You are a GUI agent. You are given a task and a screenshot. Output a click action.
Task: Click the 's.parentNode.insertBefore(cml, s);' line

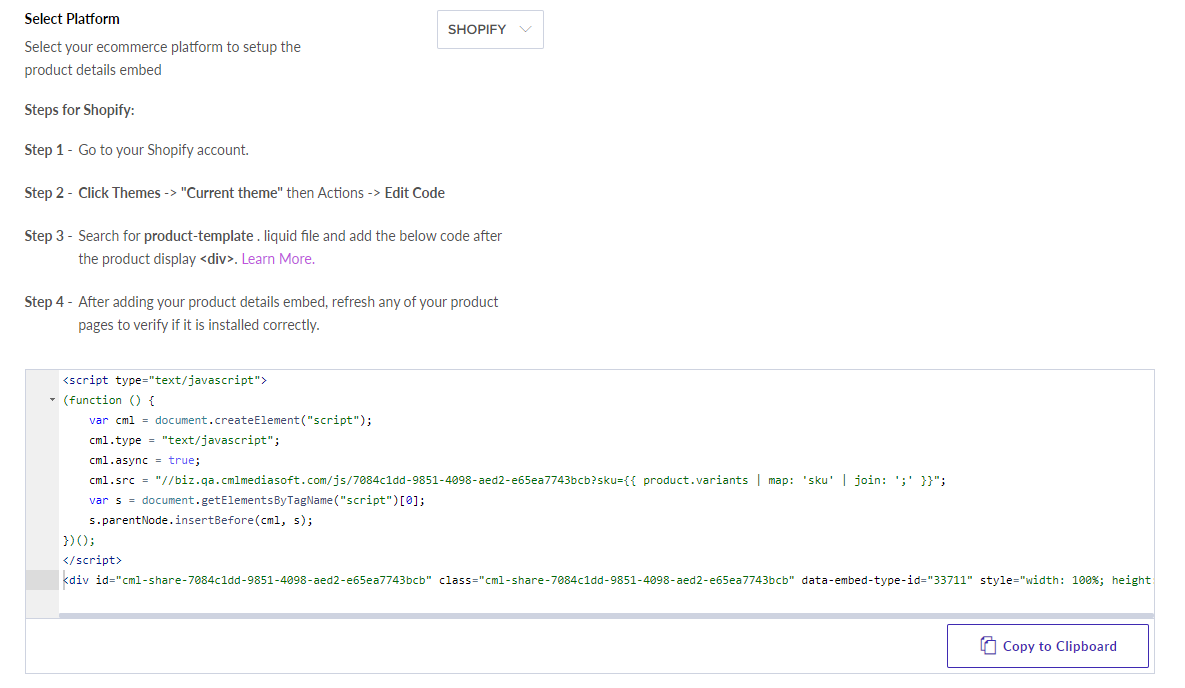point(200,520)
